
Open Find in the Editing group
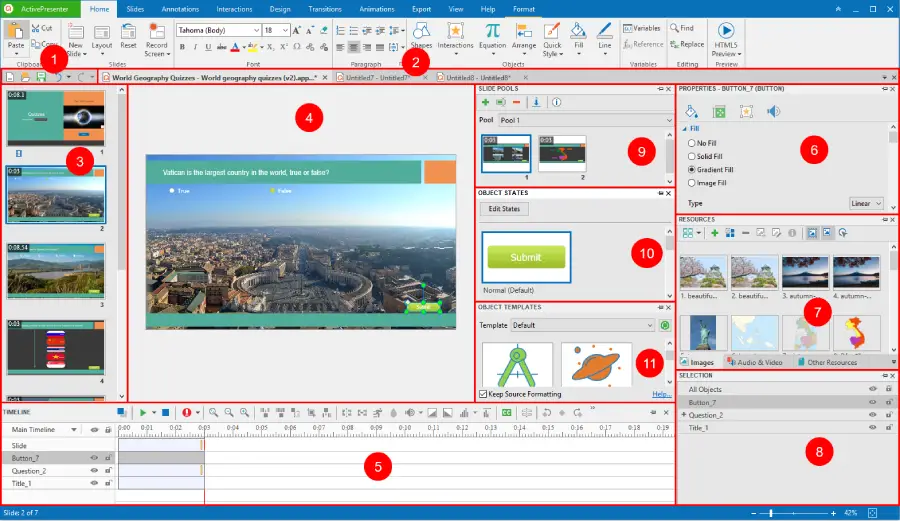point(682,28)
